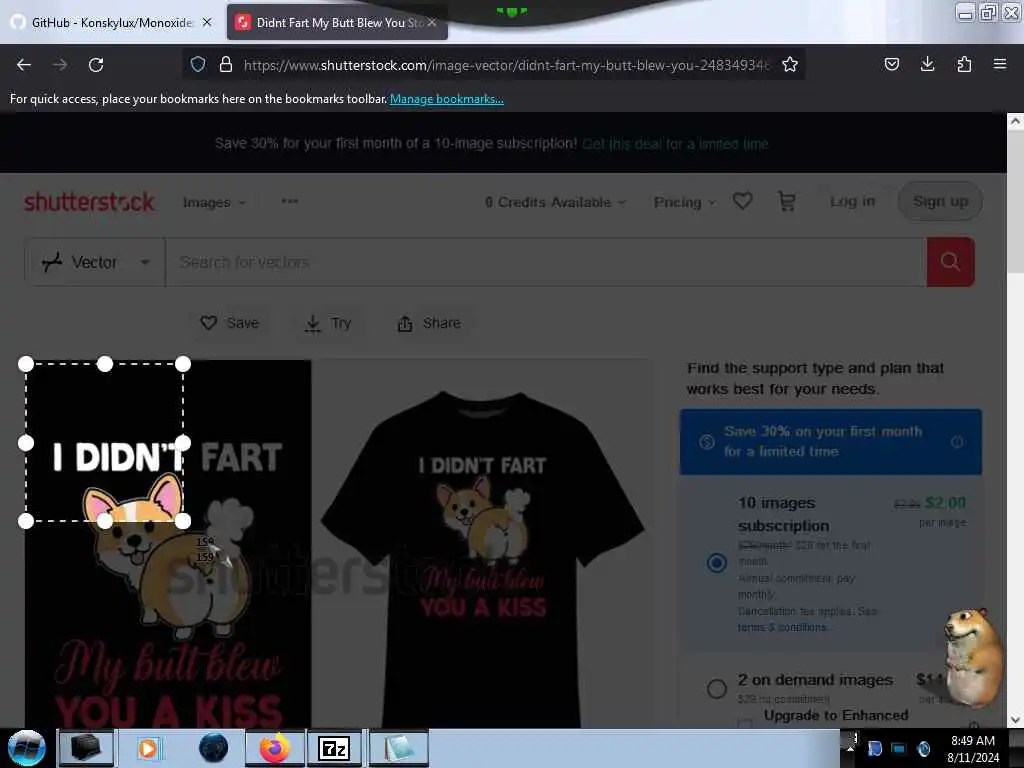Open the Save to Pocket icon

(891, 64)
